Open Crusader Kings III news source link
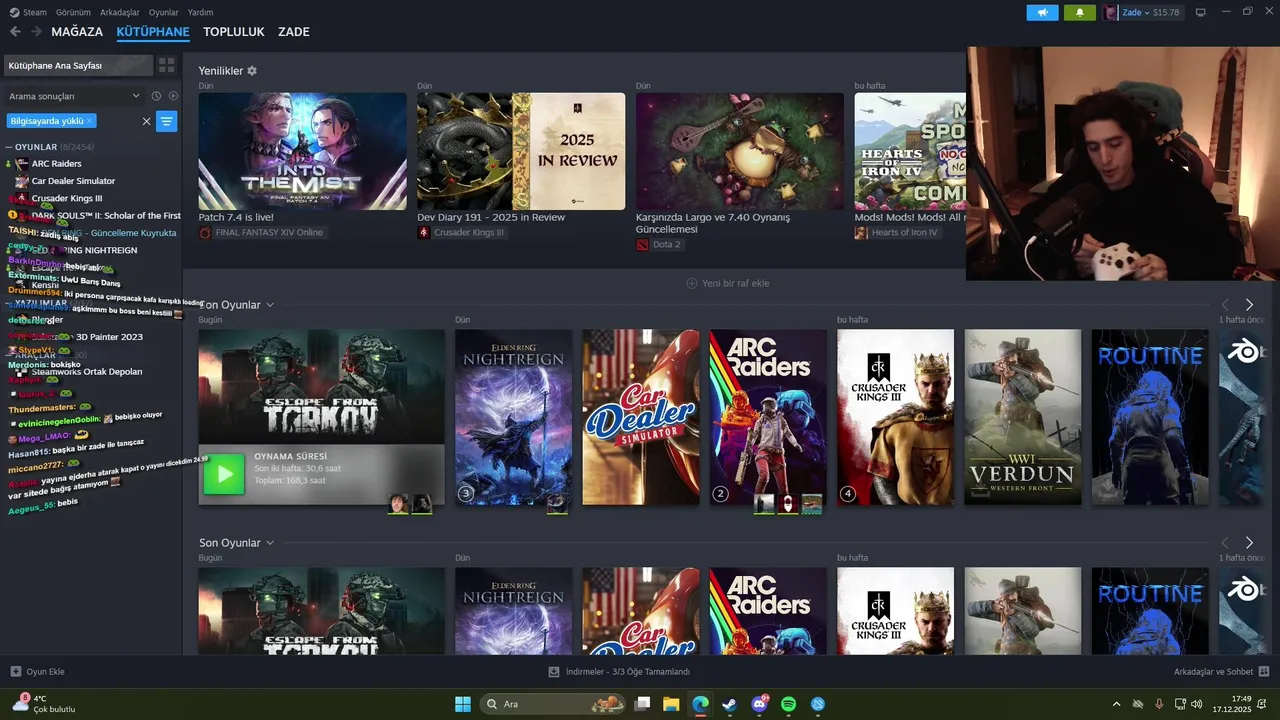 click(469, 232)
